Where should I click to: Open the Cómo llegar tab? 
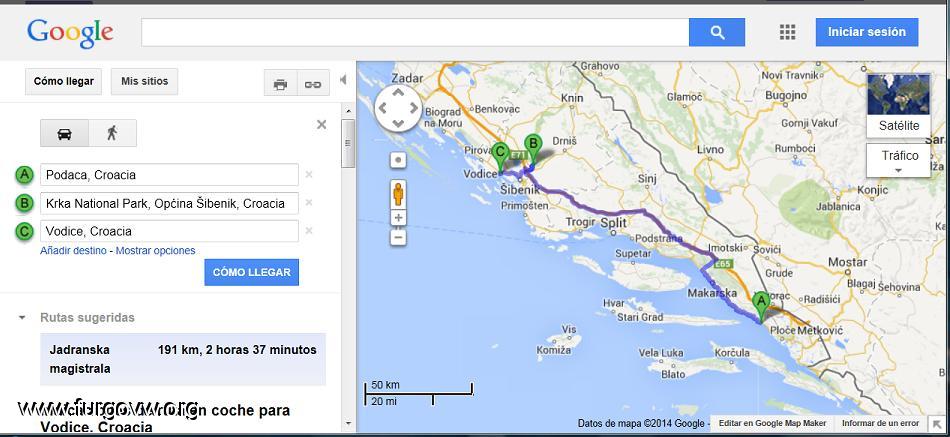tap(64, 81)
